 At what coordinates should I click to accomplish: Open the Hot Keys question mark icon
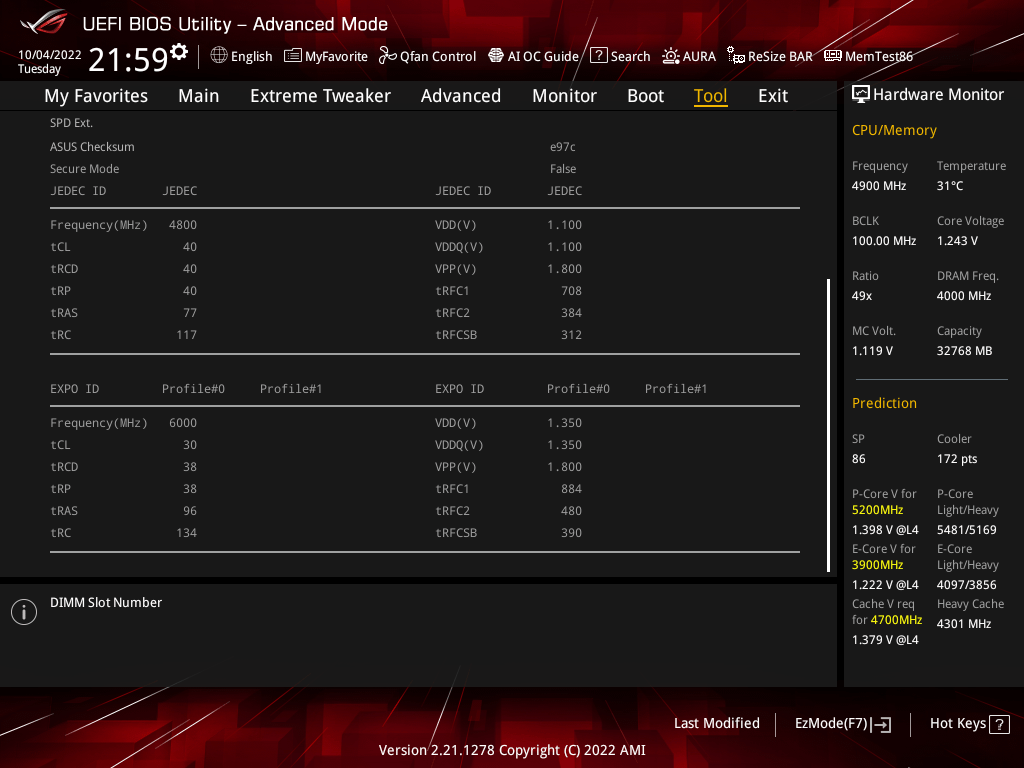coord(999,724)
